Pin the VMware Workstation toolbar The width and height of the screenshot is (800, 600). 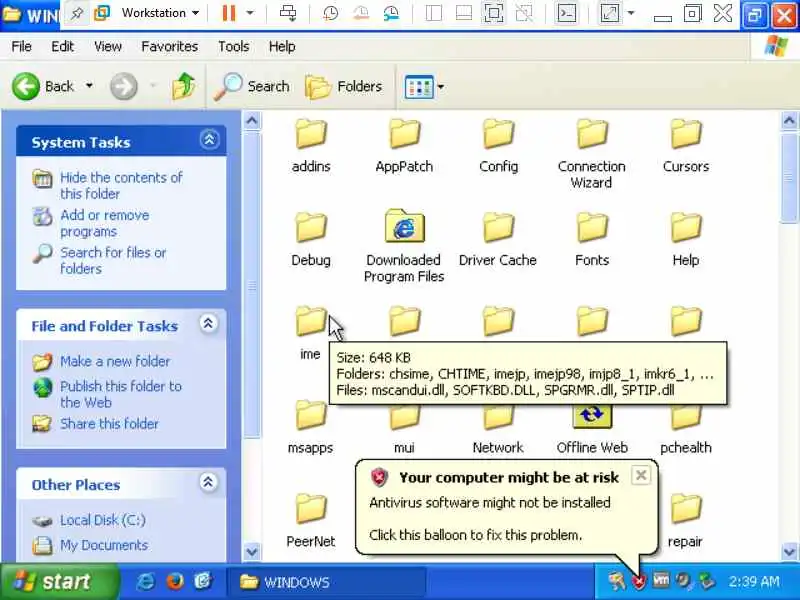coord(77,13)
